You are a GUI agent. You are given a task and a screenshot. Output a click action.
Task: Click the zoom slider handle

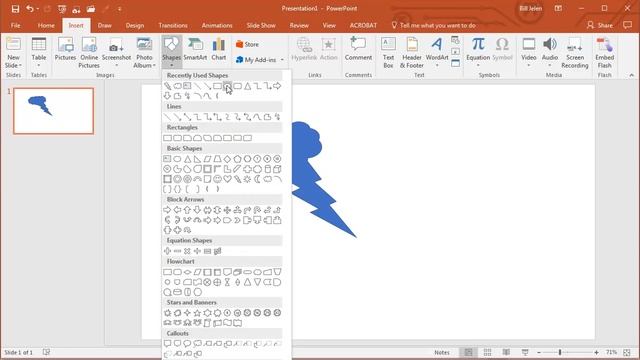click(x=560, y=352)
